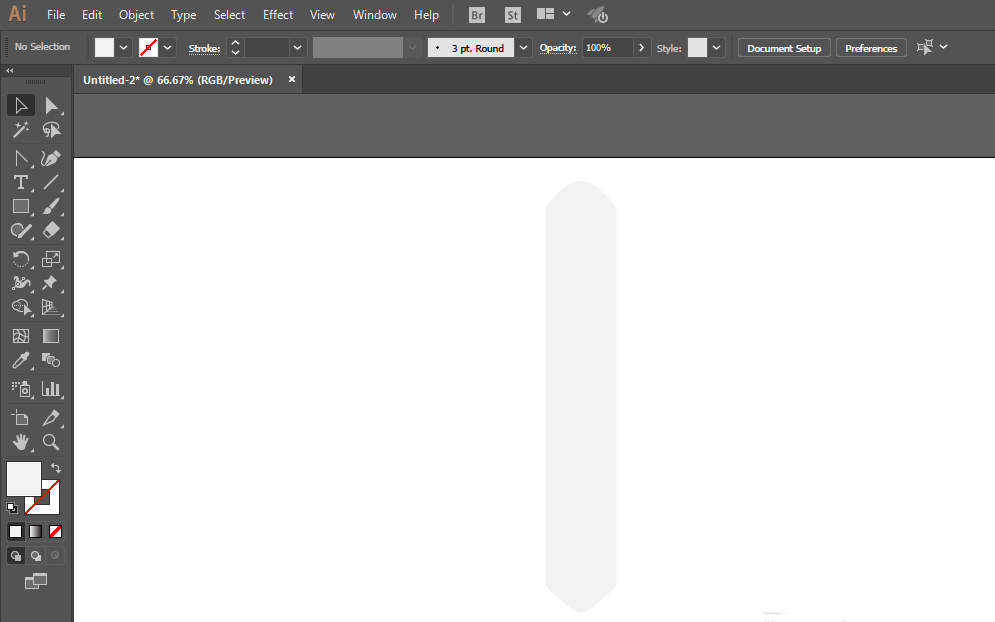The height and width of the screenshot is (622, 995).
Task: Expand the Style dropdown arrow
Action: [x=717, y=48]
